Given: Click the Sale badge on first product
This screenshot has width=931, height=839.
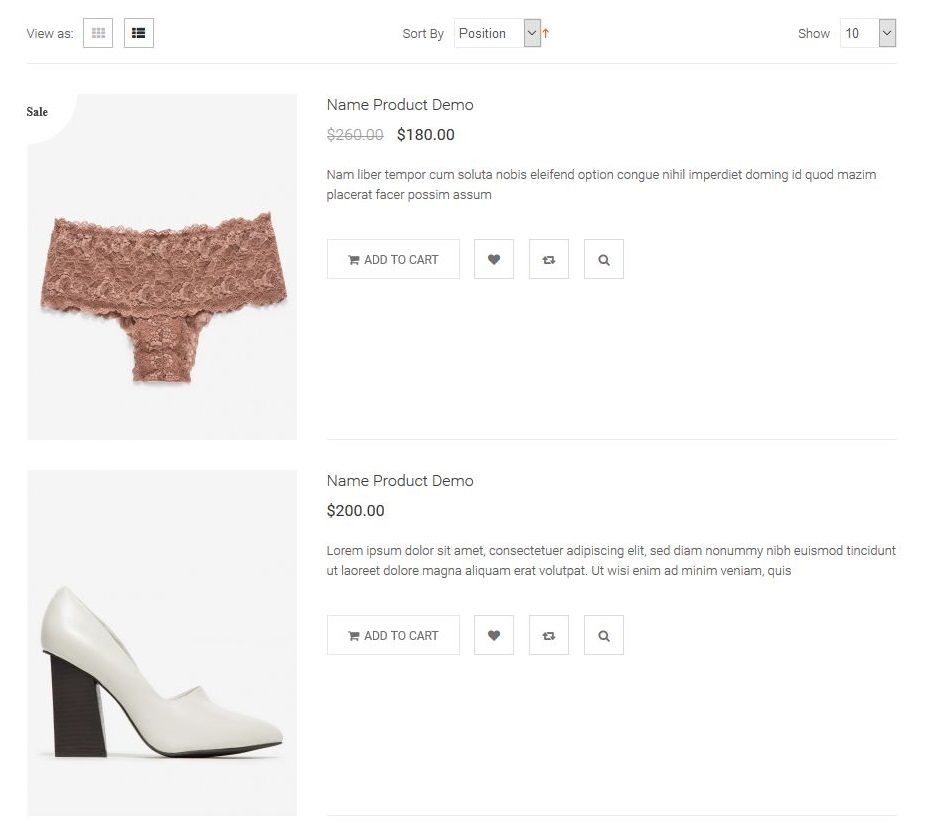Looking at the screenshot, I should coord(38,112).
